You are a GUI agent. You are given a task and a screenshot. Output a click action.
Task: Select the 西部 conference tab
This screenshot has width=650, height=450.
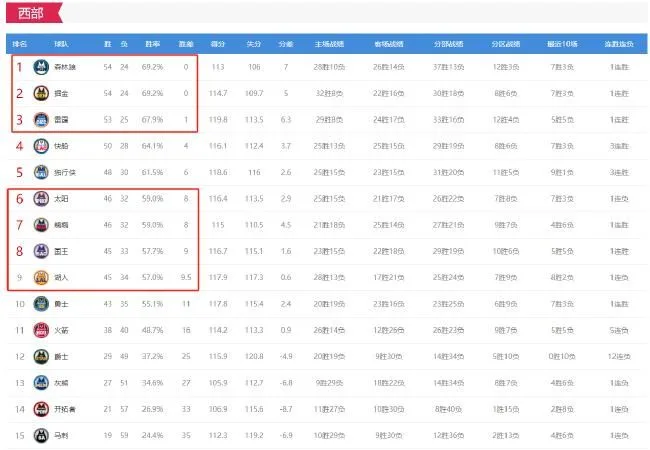(34, 13)
